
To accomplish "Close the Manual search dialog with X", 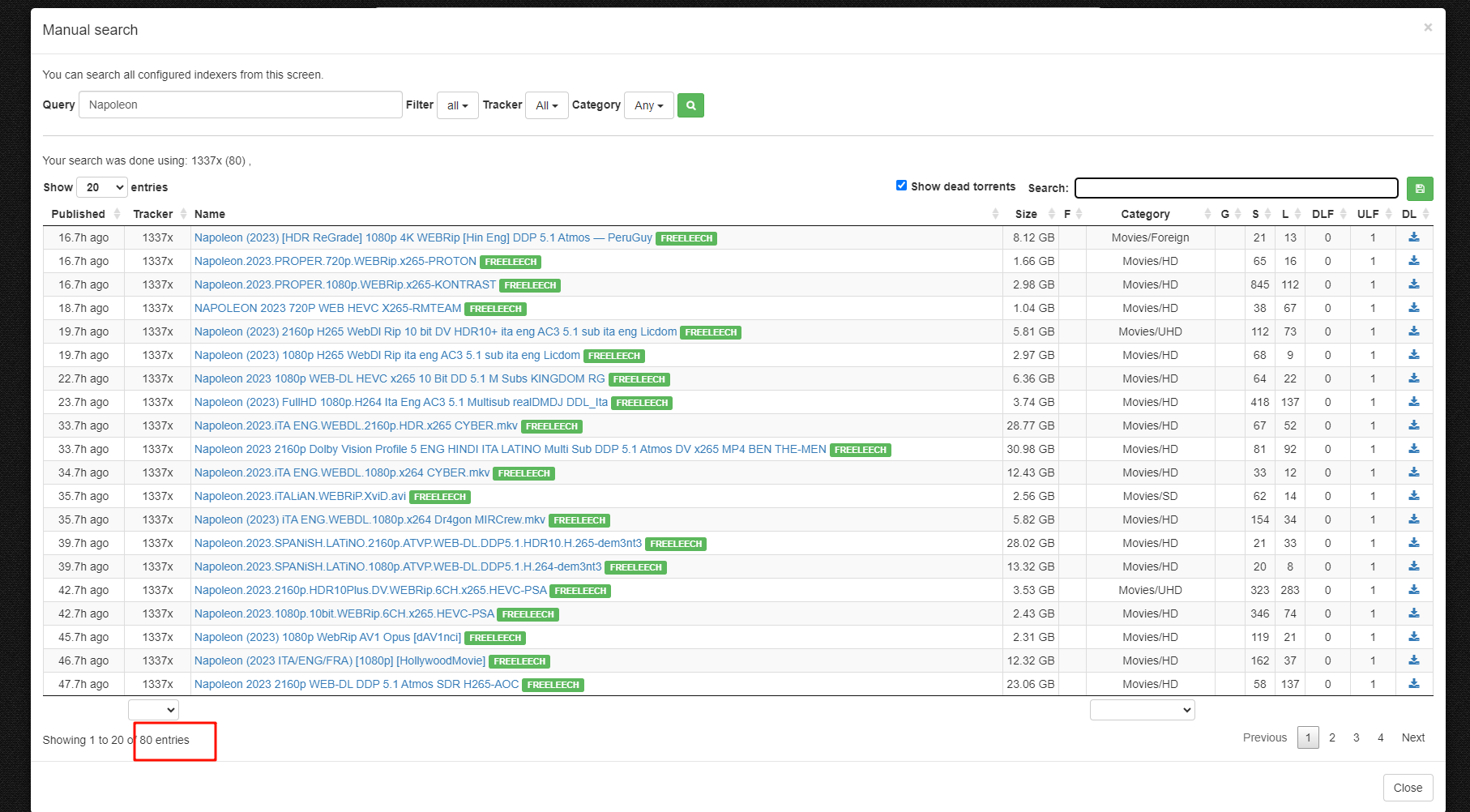I will coord(1428,28).
